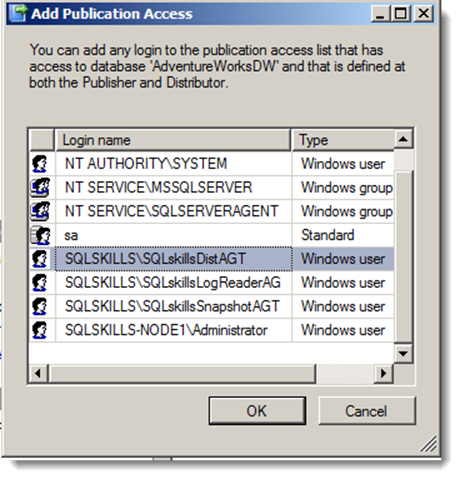Click the group icon beside NT SERVICE\SQLSERVERAGENT
The image size is (460, 479).
click(40, 211)
